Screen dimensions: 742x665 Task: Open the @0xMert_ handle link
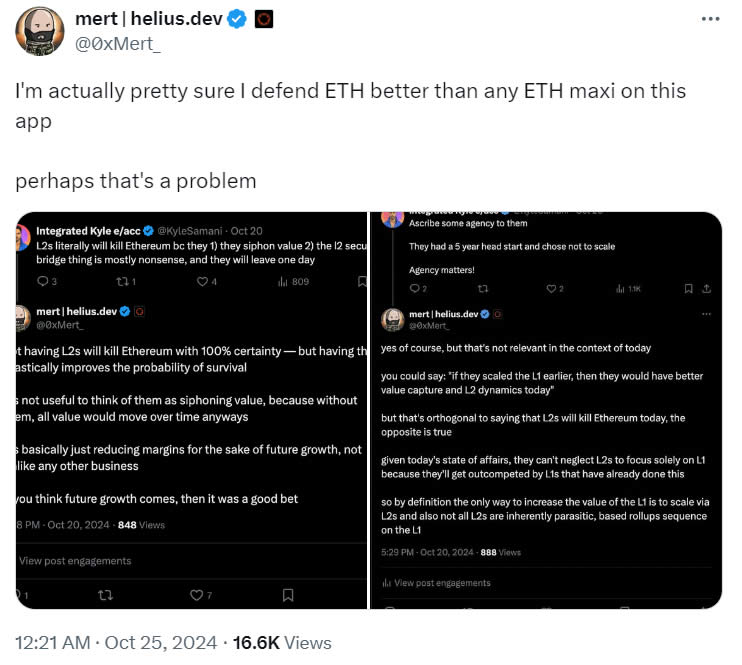coord(119,43)
